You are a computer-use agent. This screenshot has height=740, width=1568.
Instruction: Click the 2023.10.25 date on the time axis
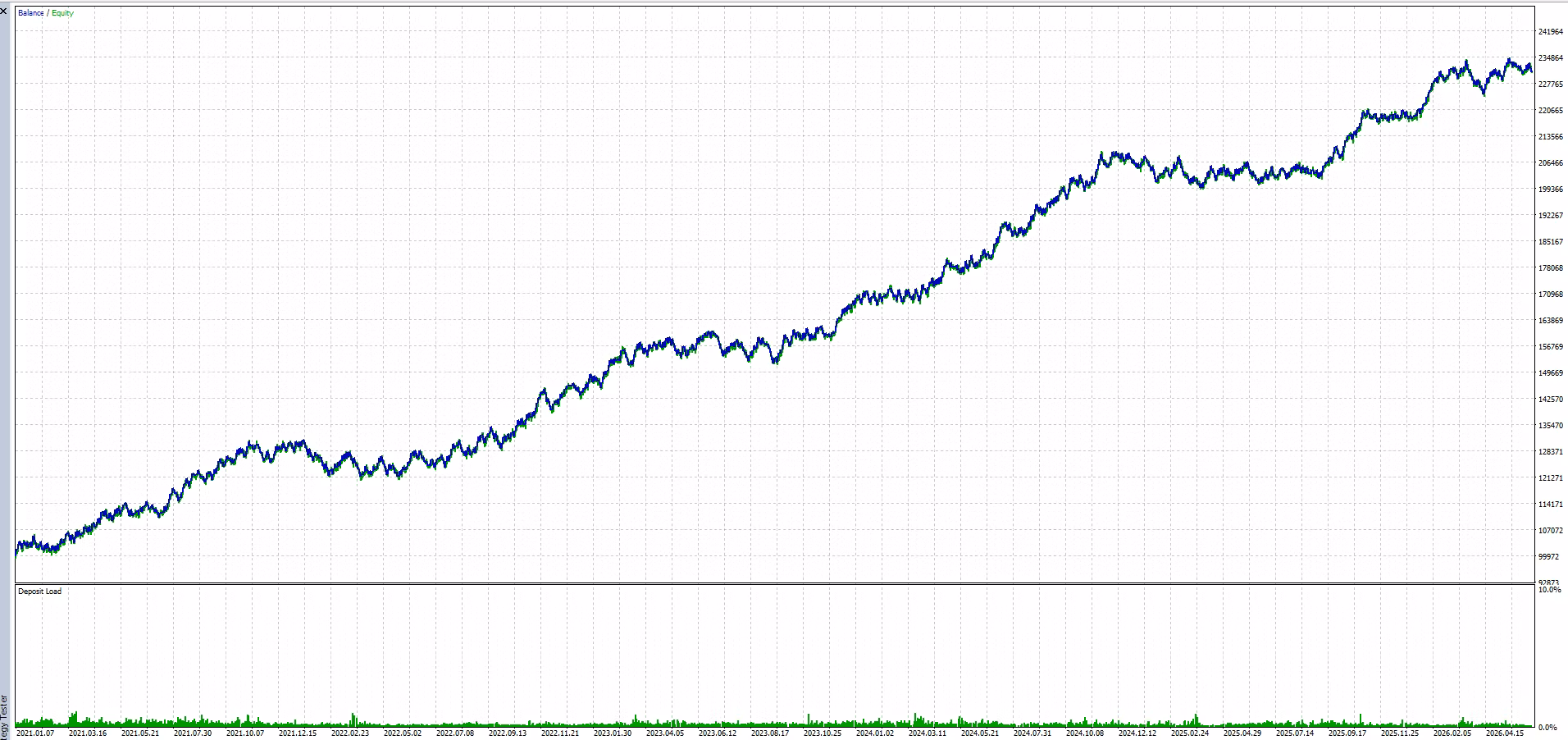coord(823,734)
